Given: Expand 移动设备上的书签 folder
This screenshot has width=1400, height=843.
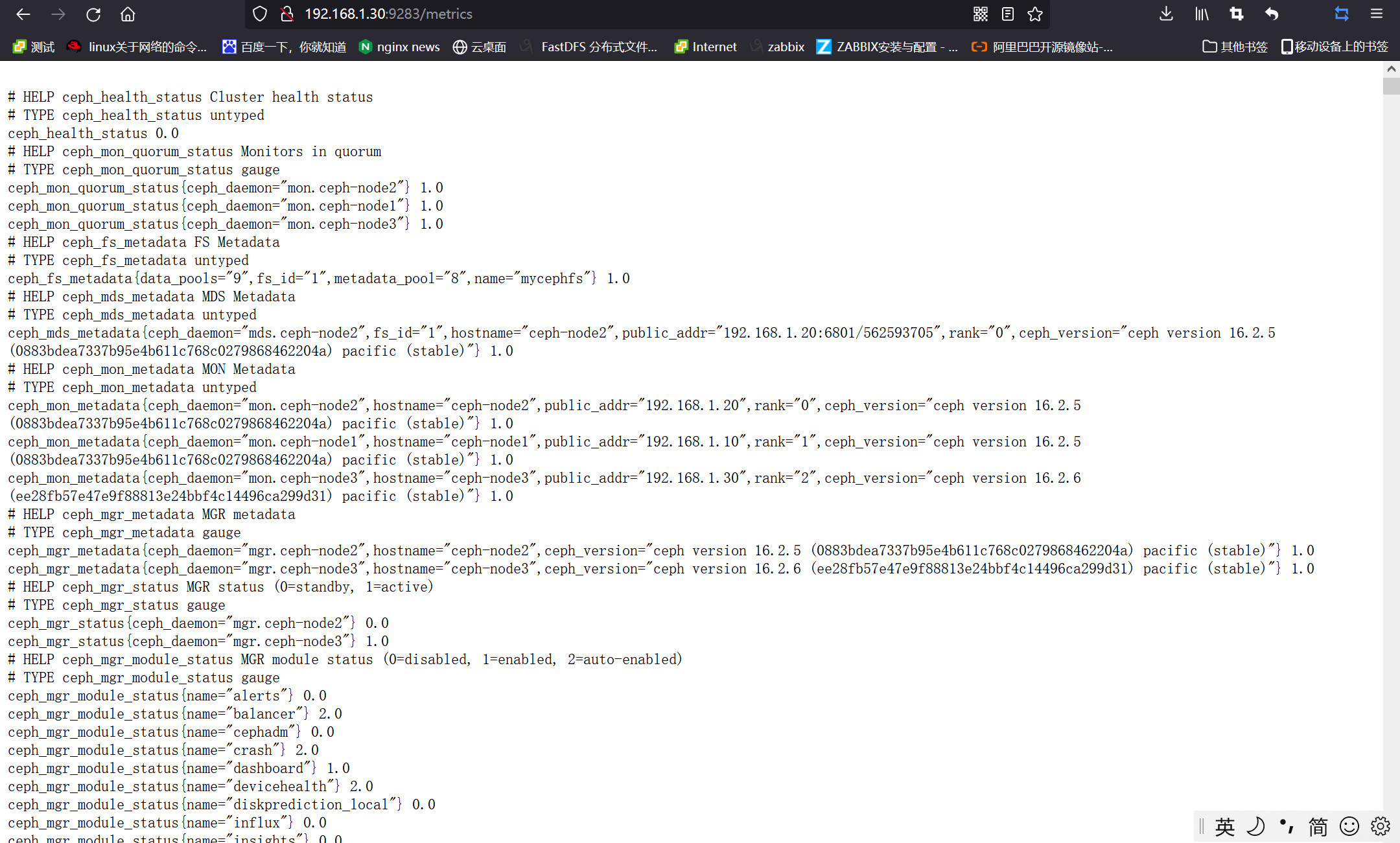Looking at the screenshot, I should coord(1335,47).
